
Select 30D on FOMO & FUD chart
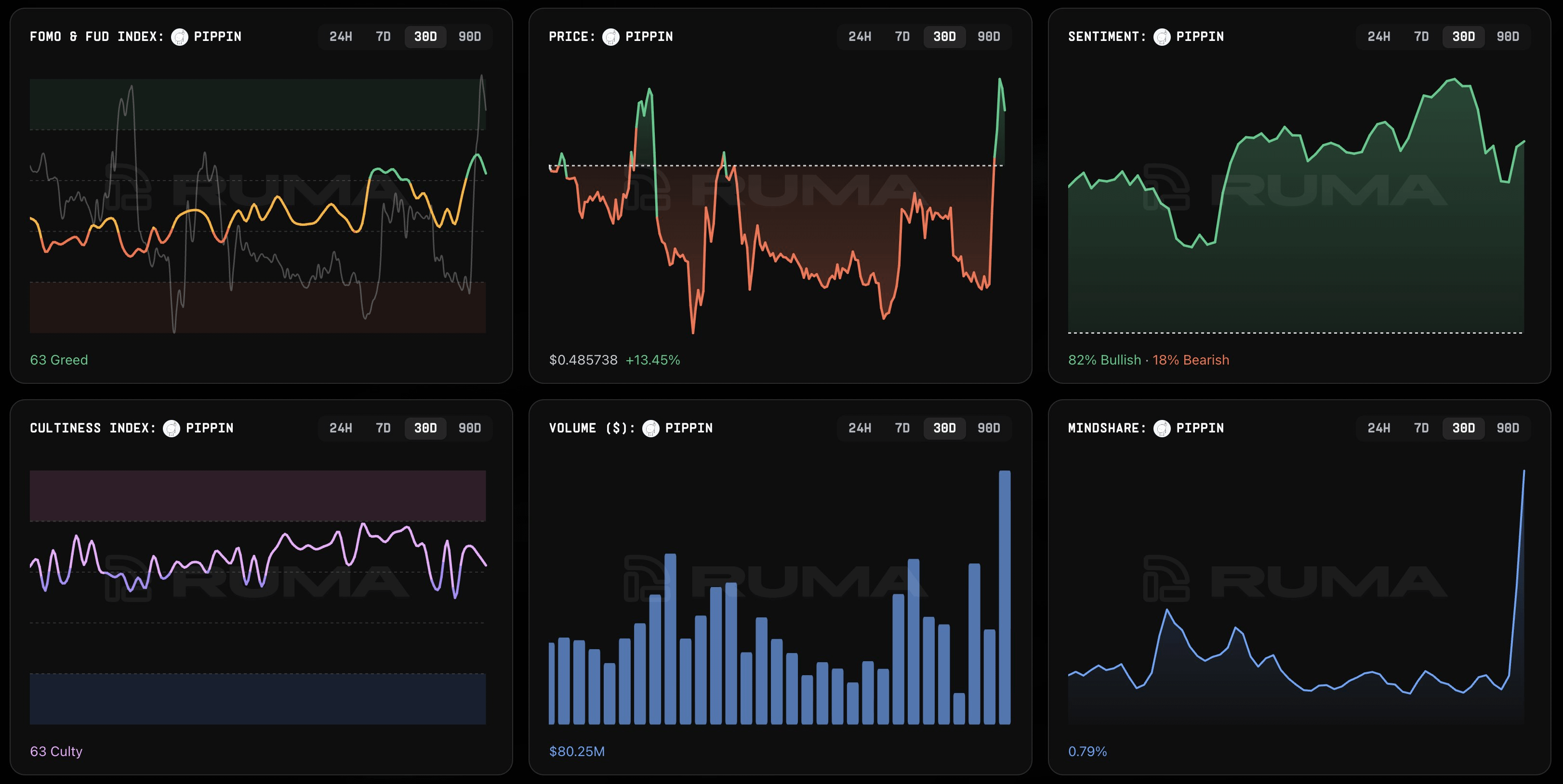425,37
